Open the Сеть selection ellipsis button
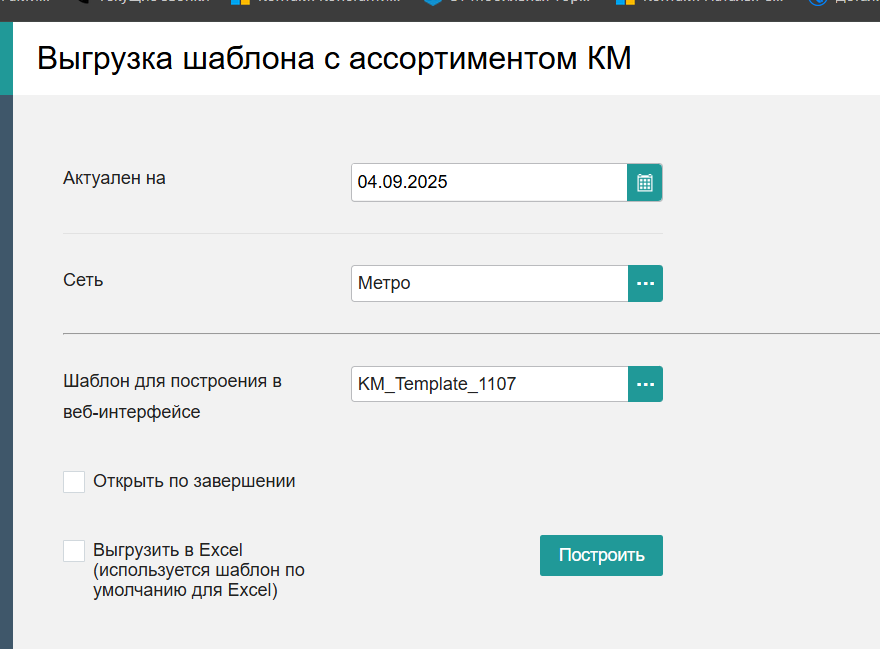 click(x=645, y=284)
